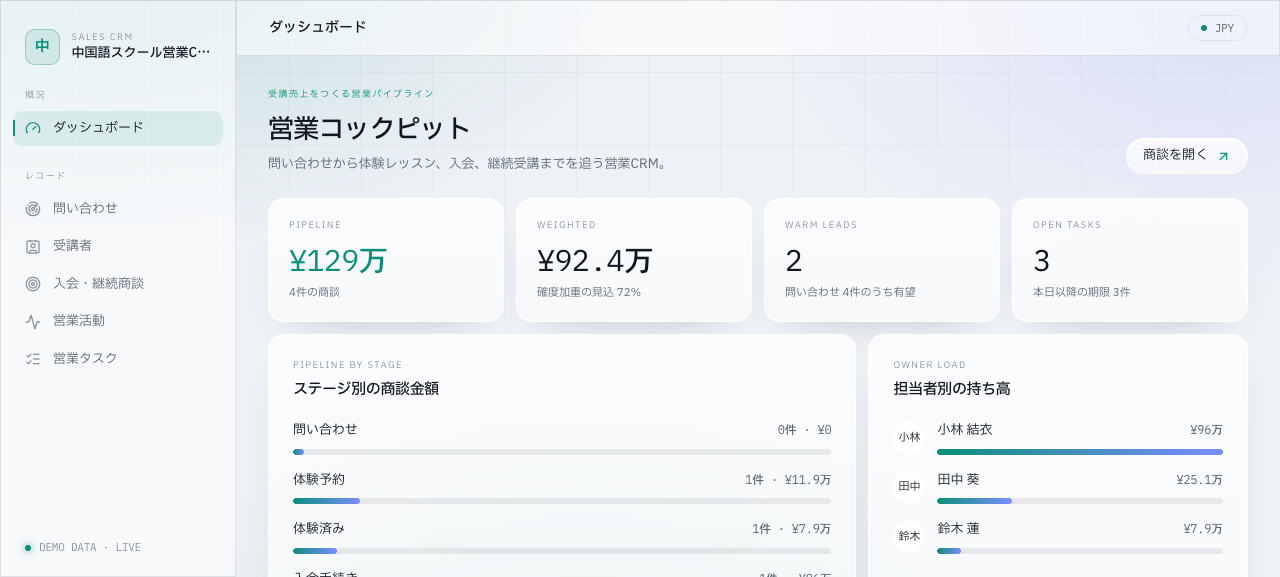The image size is (1280, 577).
Task: Open the ダッシュボード sidebar item
Action: 118,128
